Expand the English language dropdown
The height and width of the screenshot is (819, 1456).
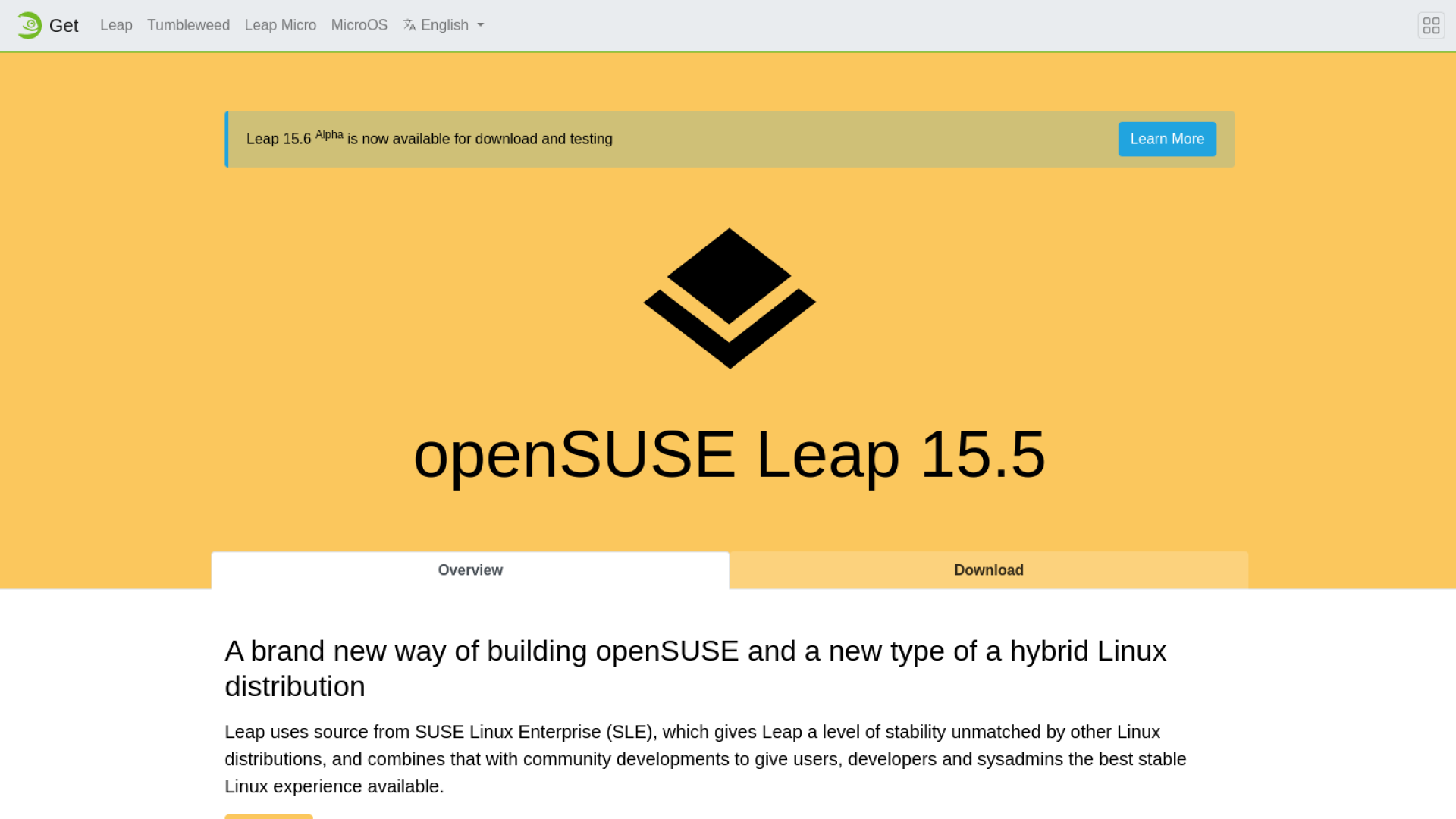[x=444, y=25]
